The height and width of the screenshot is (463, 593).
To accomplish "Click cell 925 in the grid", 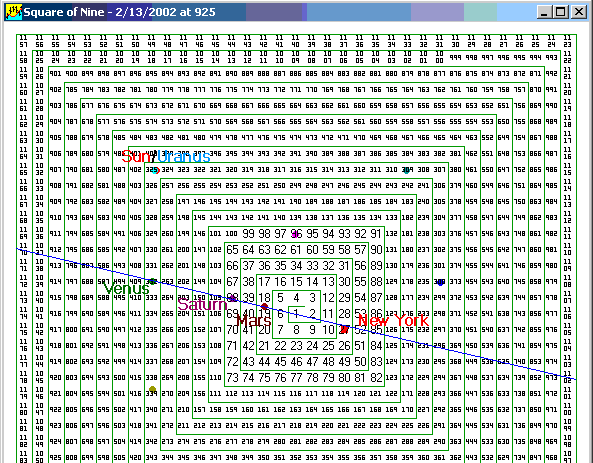I will (56, 458).
